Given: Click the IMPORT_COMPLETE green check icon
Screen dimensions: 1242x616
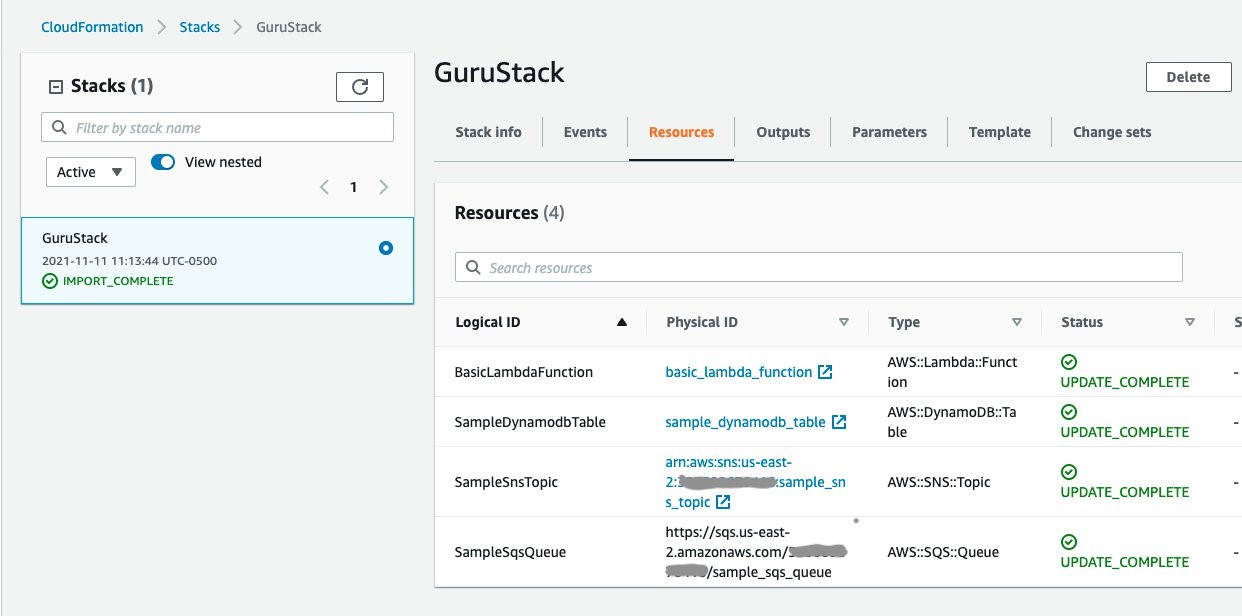Looking at the screenshot, I should click(x=50, y=281).
